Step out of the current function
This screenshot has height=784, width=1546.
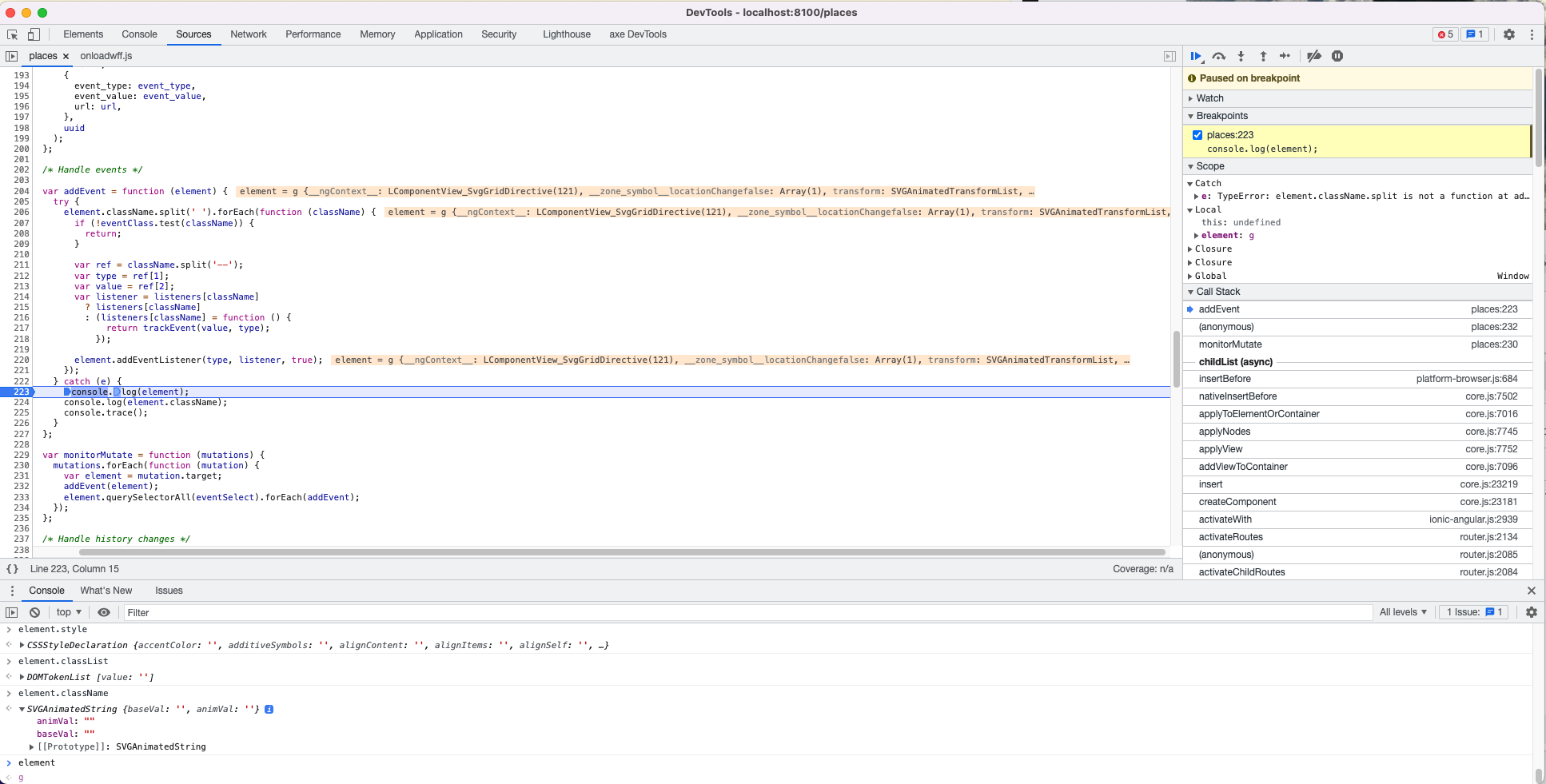pos(1263,56)
